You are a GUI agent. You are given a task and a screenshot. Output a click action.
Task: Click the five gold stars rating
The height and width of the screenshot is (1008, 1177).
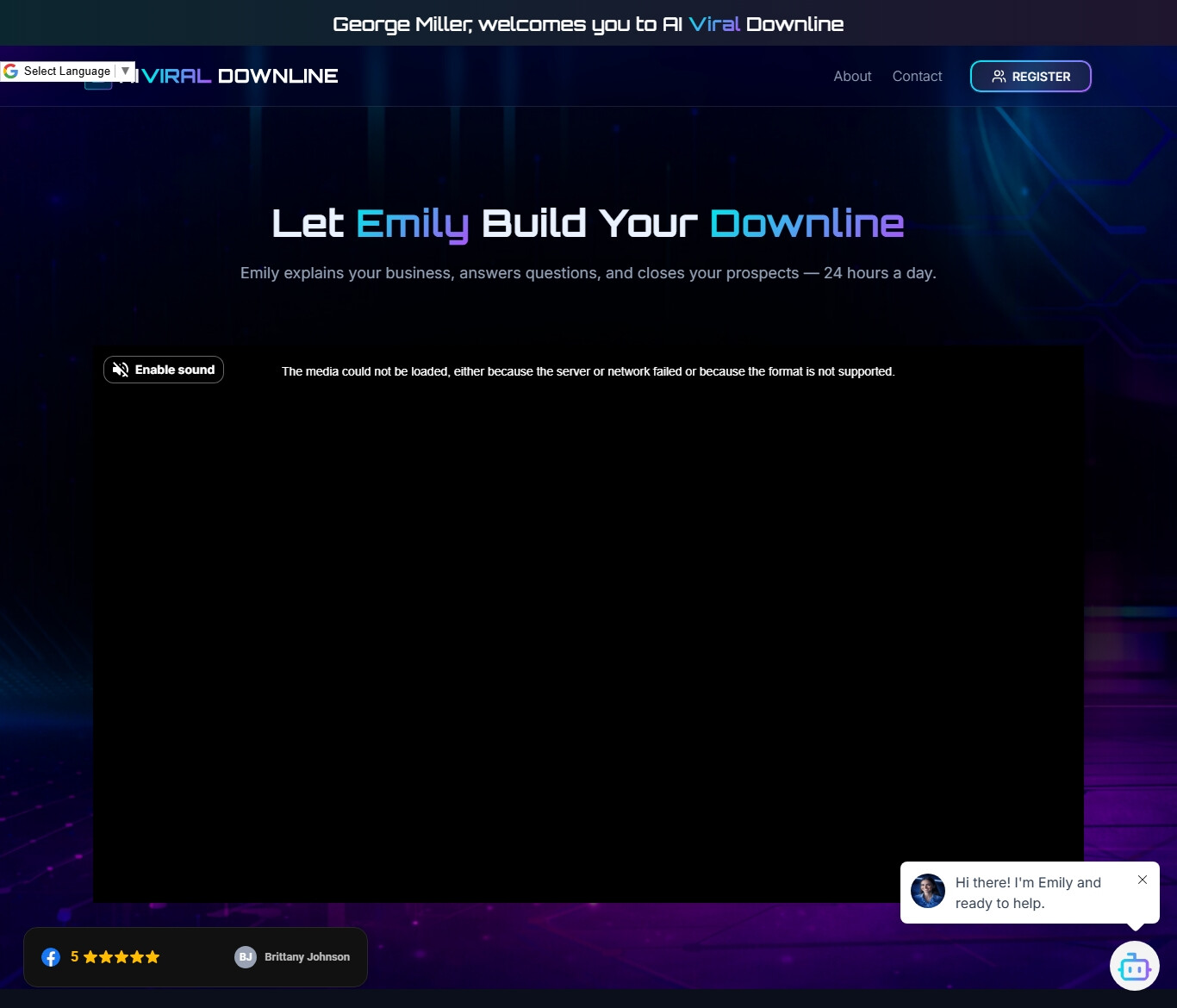tap(121, 957)
